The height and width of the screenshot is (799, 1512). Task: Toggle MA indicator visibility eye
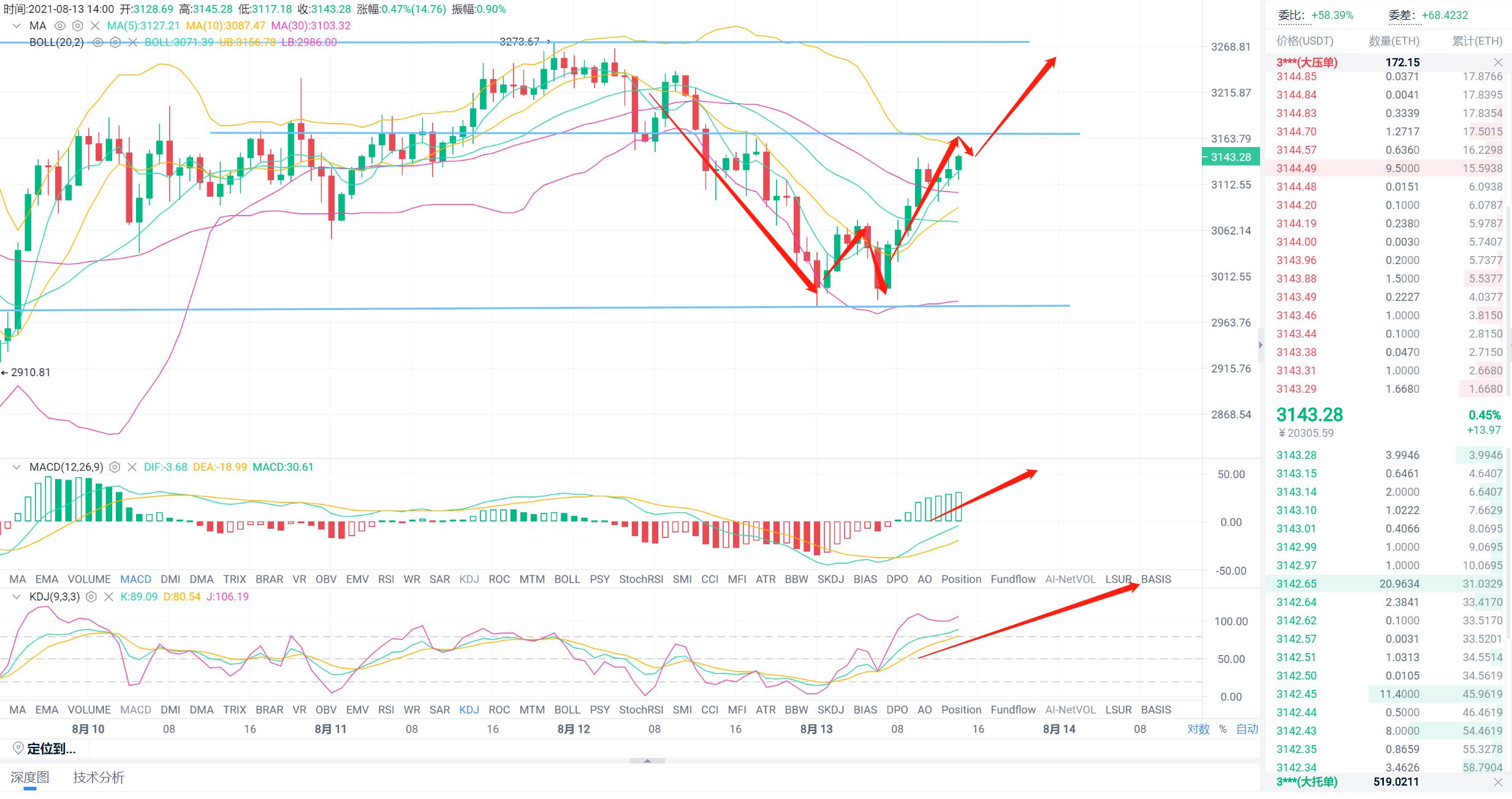point(60,26)
